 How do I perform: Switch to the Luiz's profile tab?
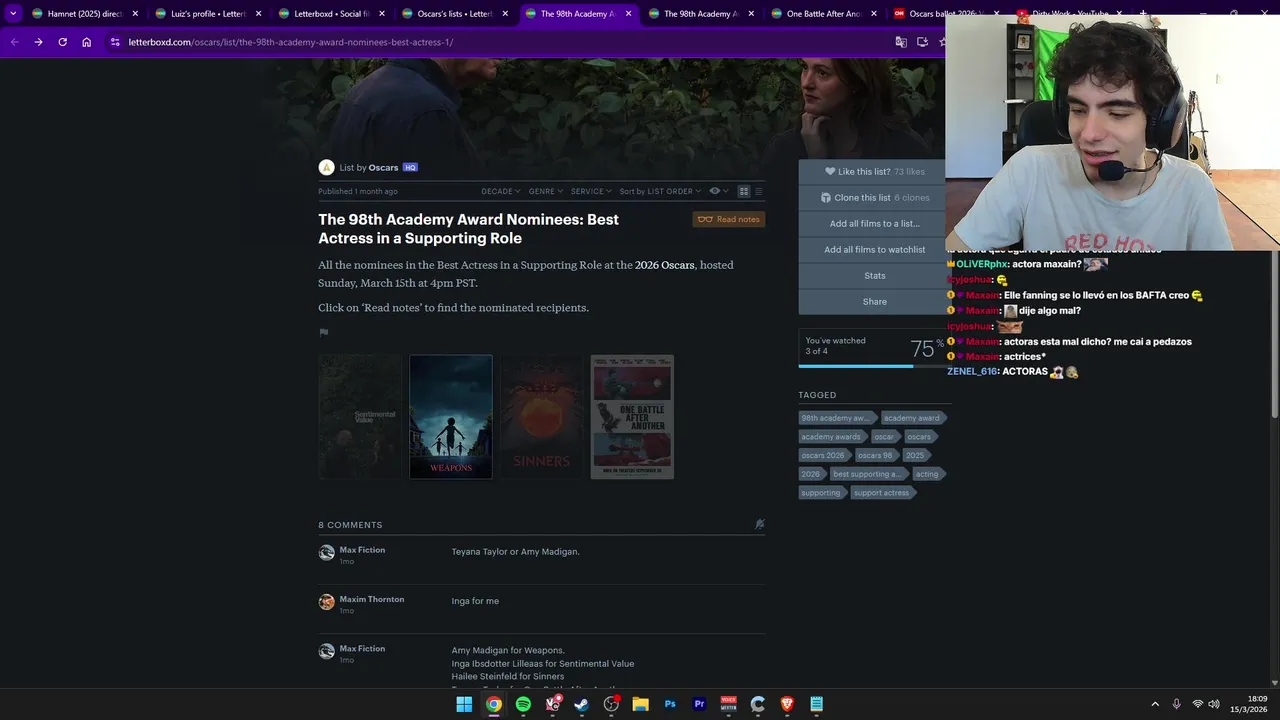[208, 14]
